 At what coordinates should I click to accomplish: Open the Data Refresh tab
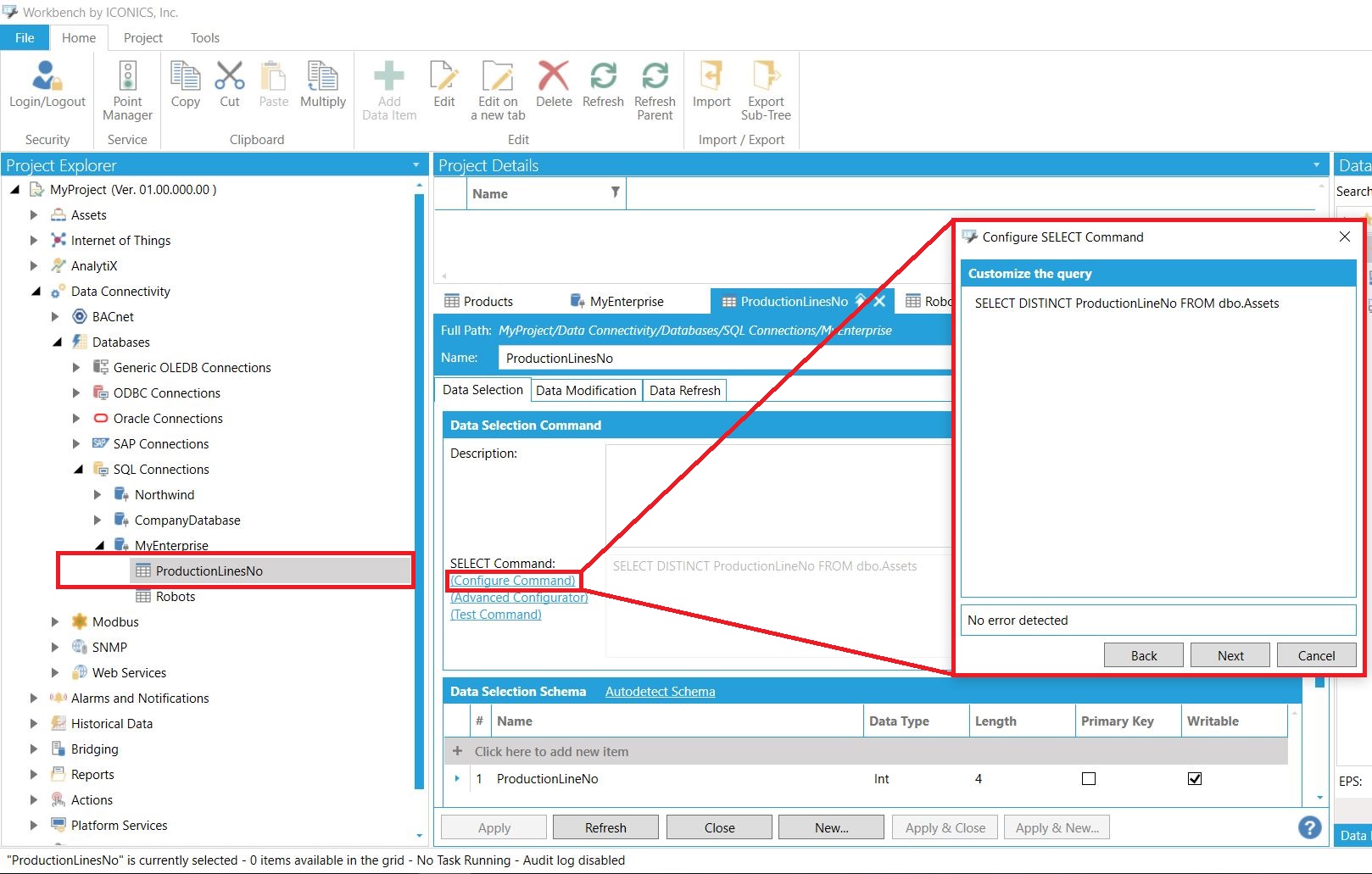[x=685, y=390]
